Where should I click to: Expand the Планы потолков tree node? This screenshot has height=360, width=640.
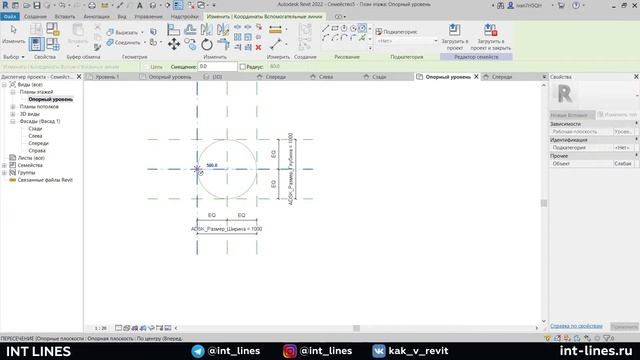(13, 107)
